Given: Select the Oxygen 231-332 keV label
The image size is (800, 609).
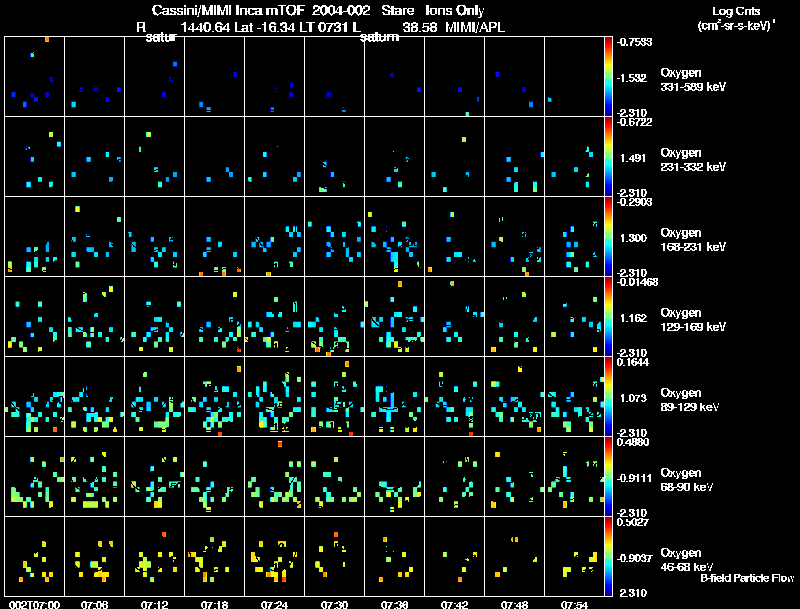Looking at the screenshot, I should pos(693,160).
